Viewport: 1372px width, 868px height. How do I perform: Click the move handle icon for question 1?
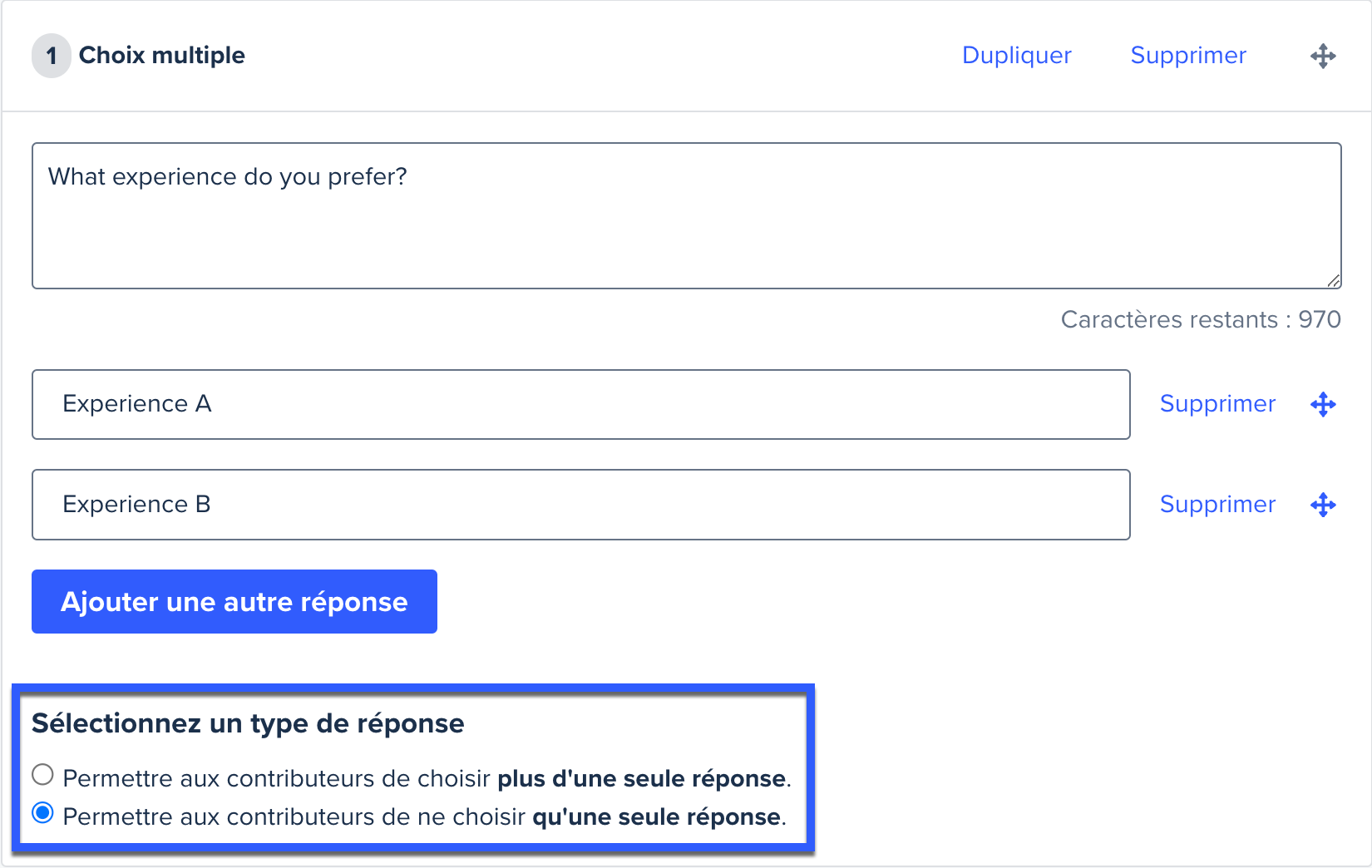(1323, 57)
